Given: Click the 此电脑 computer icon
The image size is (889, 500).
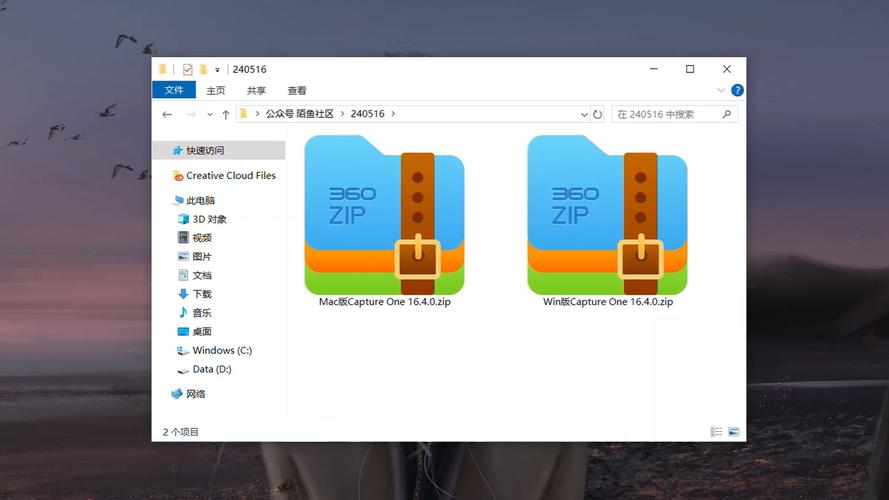Looking at the screenshot, I should click(178, 200).
